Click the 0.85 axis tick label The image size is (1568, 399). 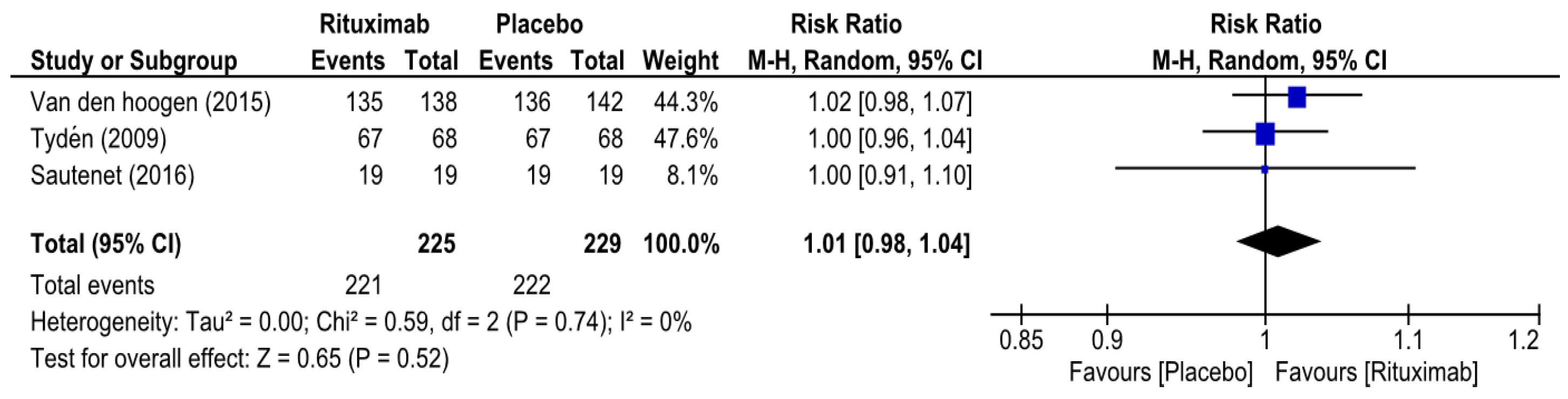point(1021,340)
